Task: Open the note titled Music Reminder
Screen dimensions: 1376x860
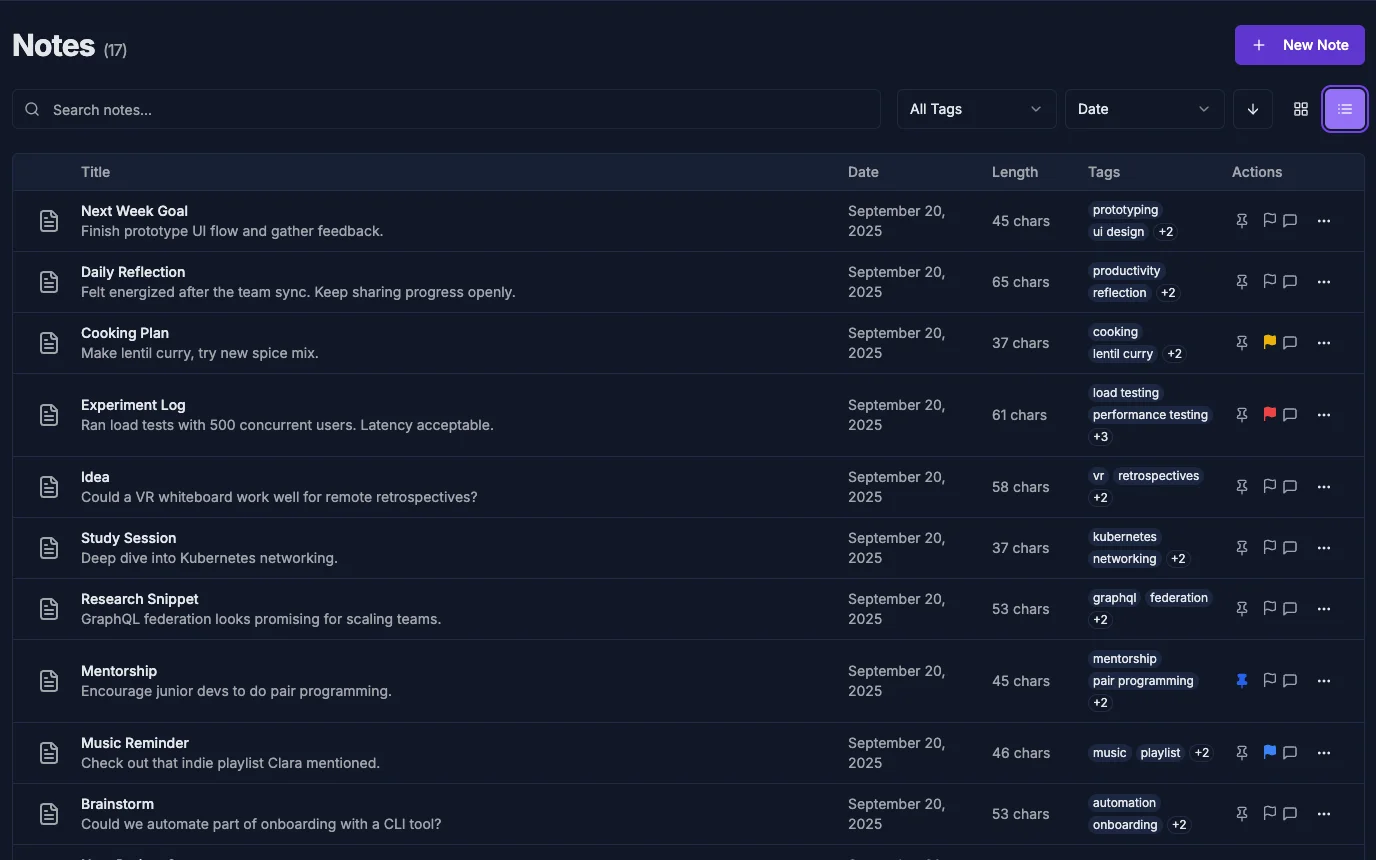Action: (135, 742)
